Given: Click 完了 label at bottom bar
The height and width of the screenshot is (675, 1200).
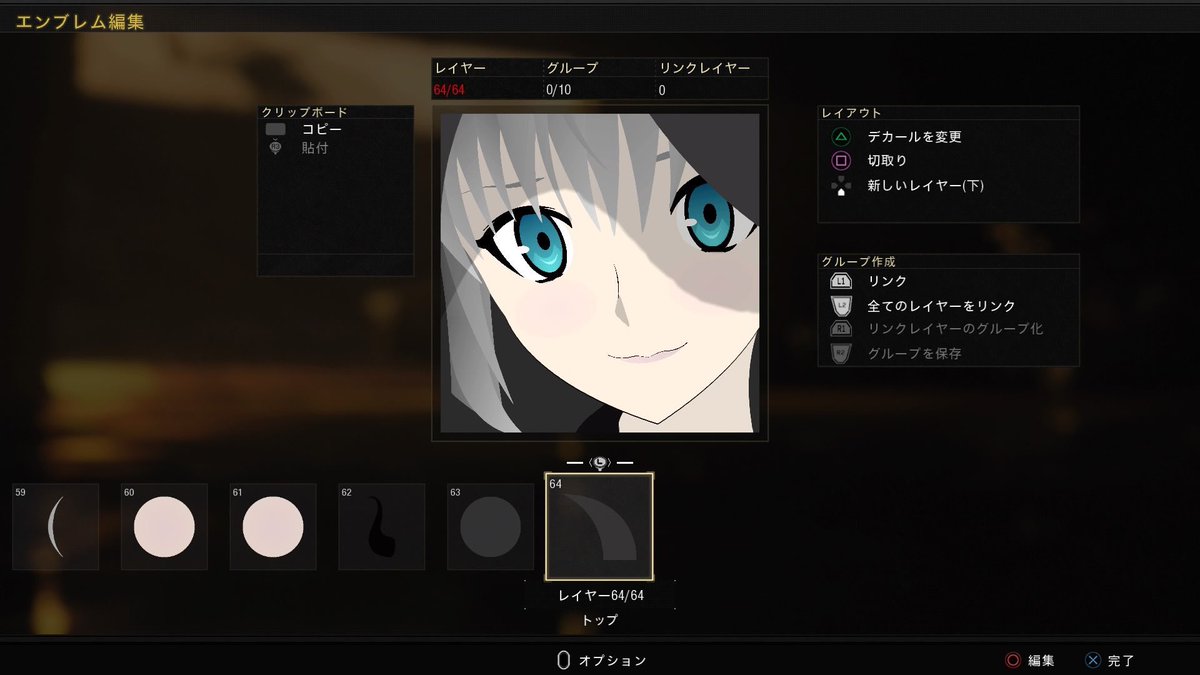Looking at the screenshot, I should tap(1122, 661).
